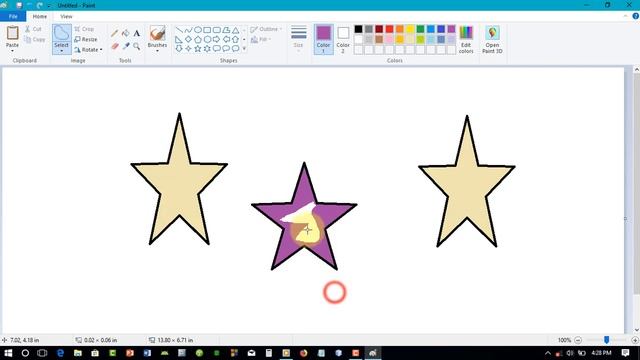Open the Select options dropdown arrow
Screen dimensions: 640x360
tap(62, 51)
